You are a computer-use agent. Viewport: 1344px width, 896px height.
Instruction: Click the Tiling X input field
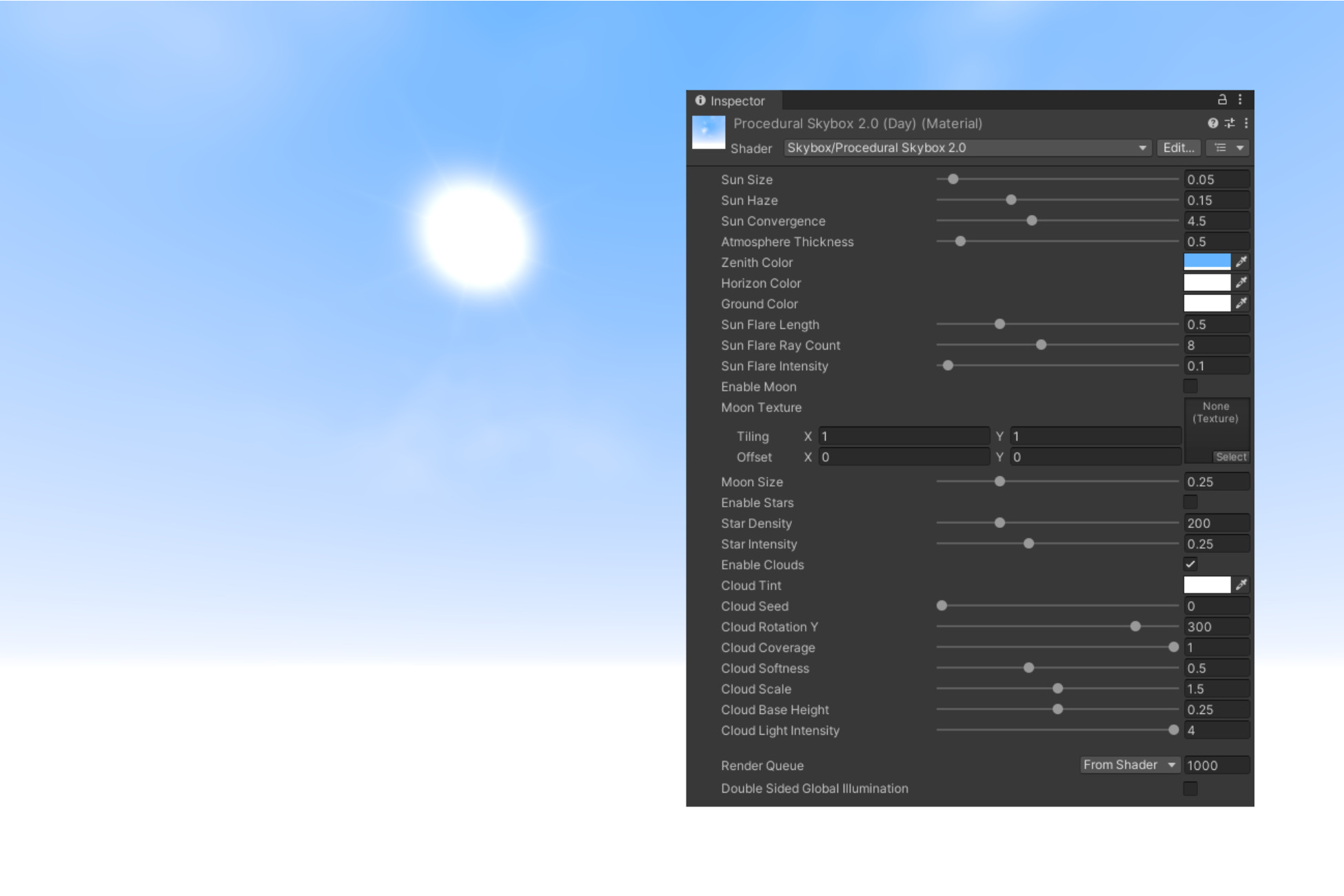[x=904, y=436]
